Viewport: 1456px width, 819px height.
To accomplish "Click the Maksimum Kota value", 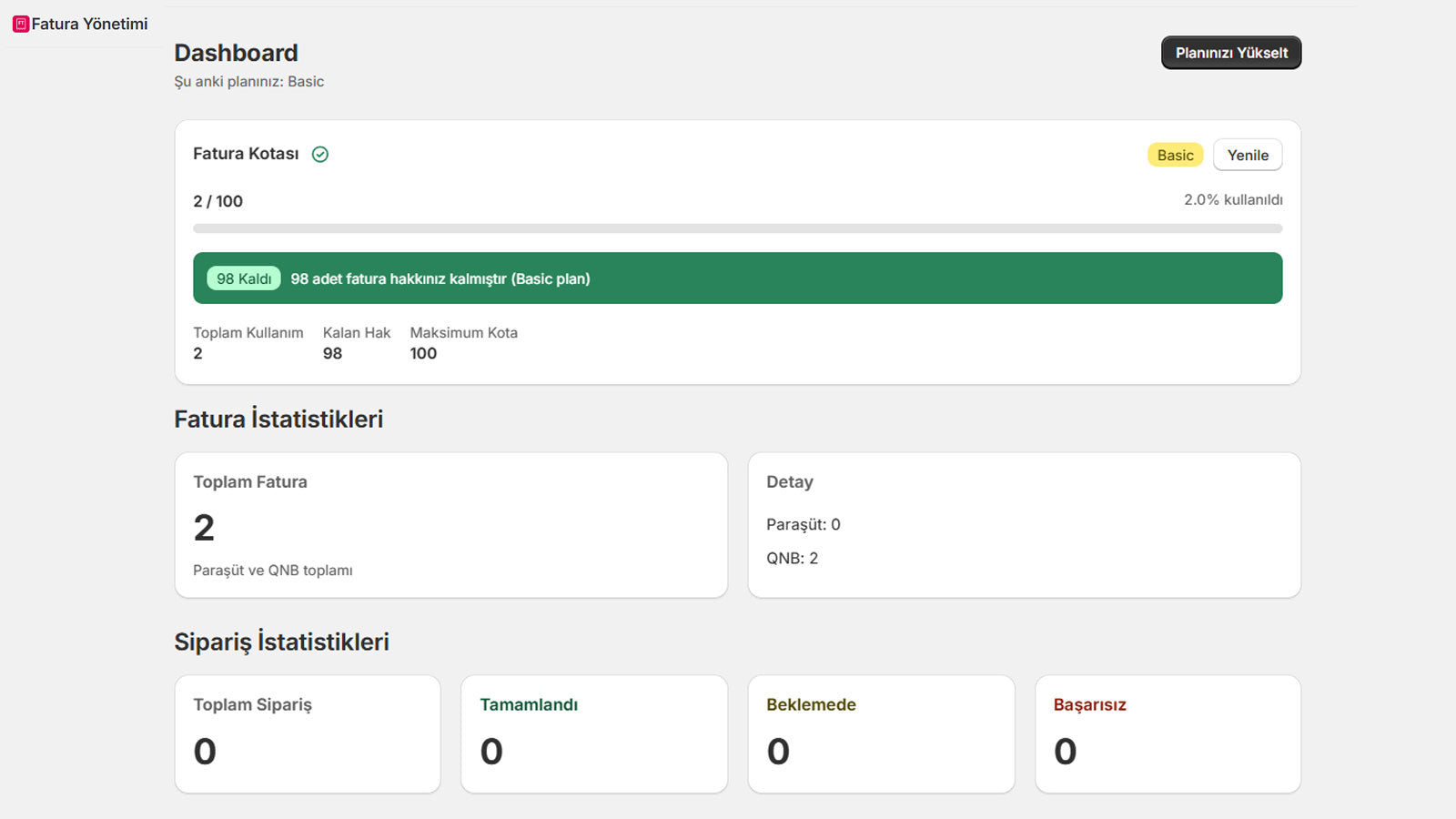I will click(423, 354).
